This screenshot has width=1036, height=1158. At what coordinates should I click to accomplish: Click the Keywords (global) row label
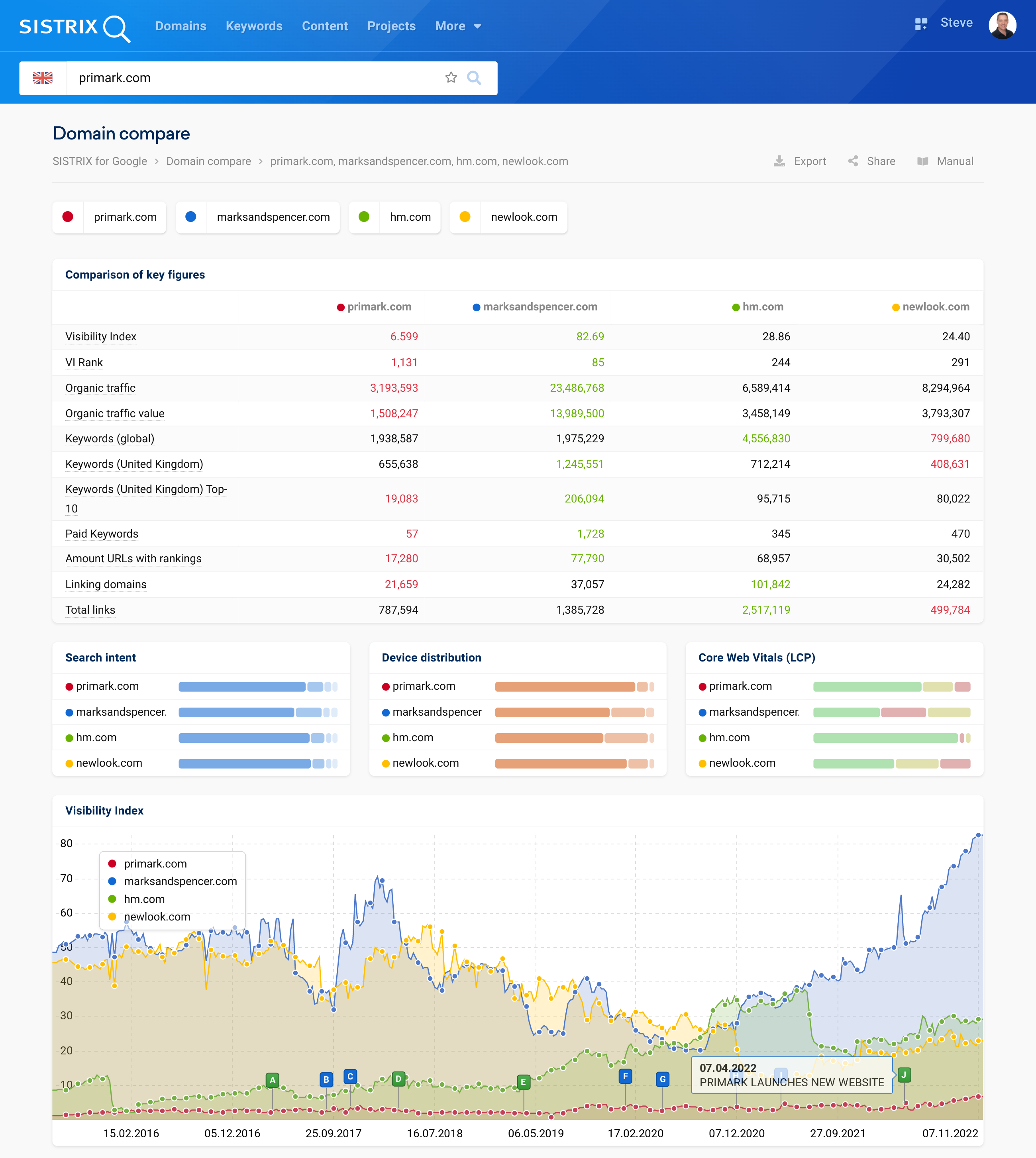point(110,438)
